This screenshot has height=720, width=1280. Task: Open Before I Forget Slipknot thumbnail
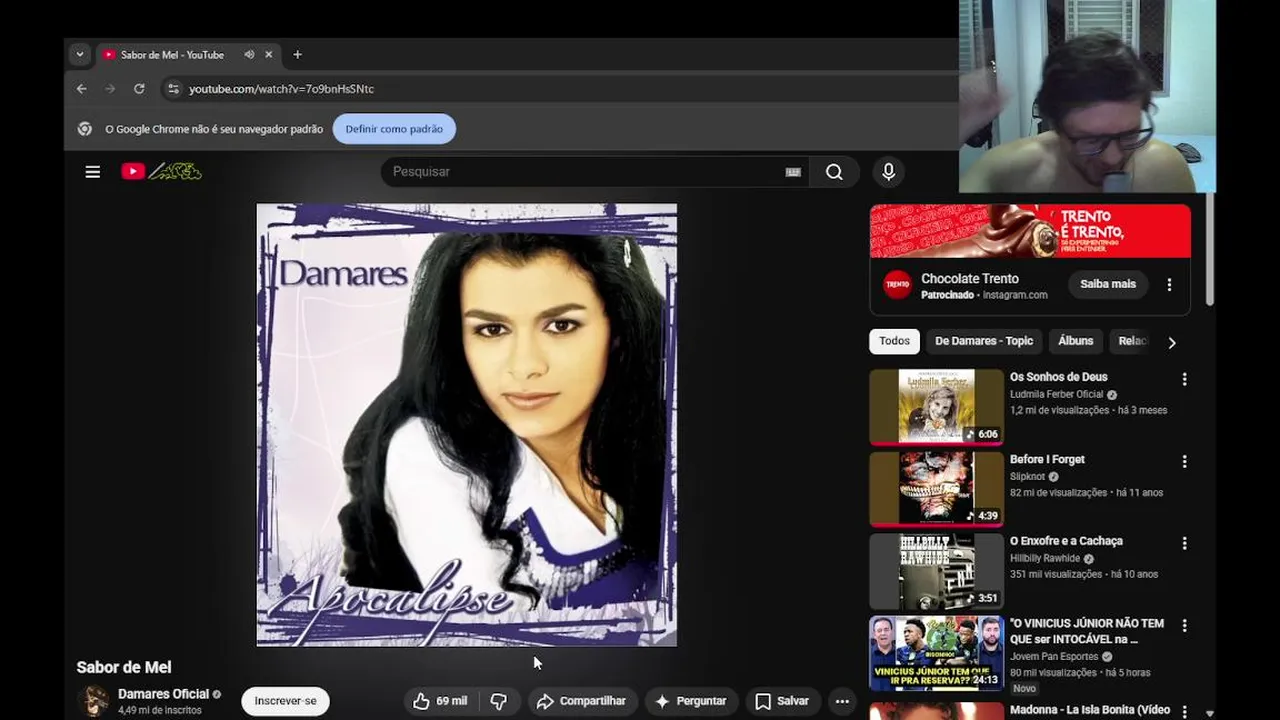click(936, 489)
